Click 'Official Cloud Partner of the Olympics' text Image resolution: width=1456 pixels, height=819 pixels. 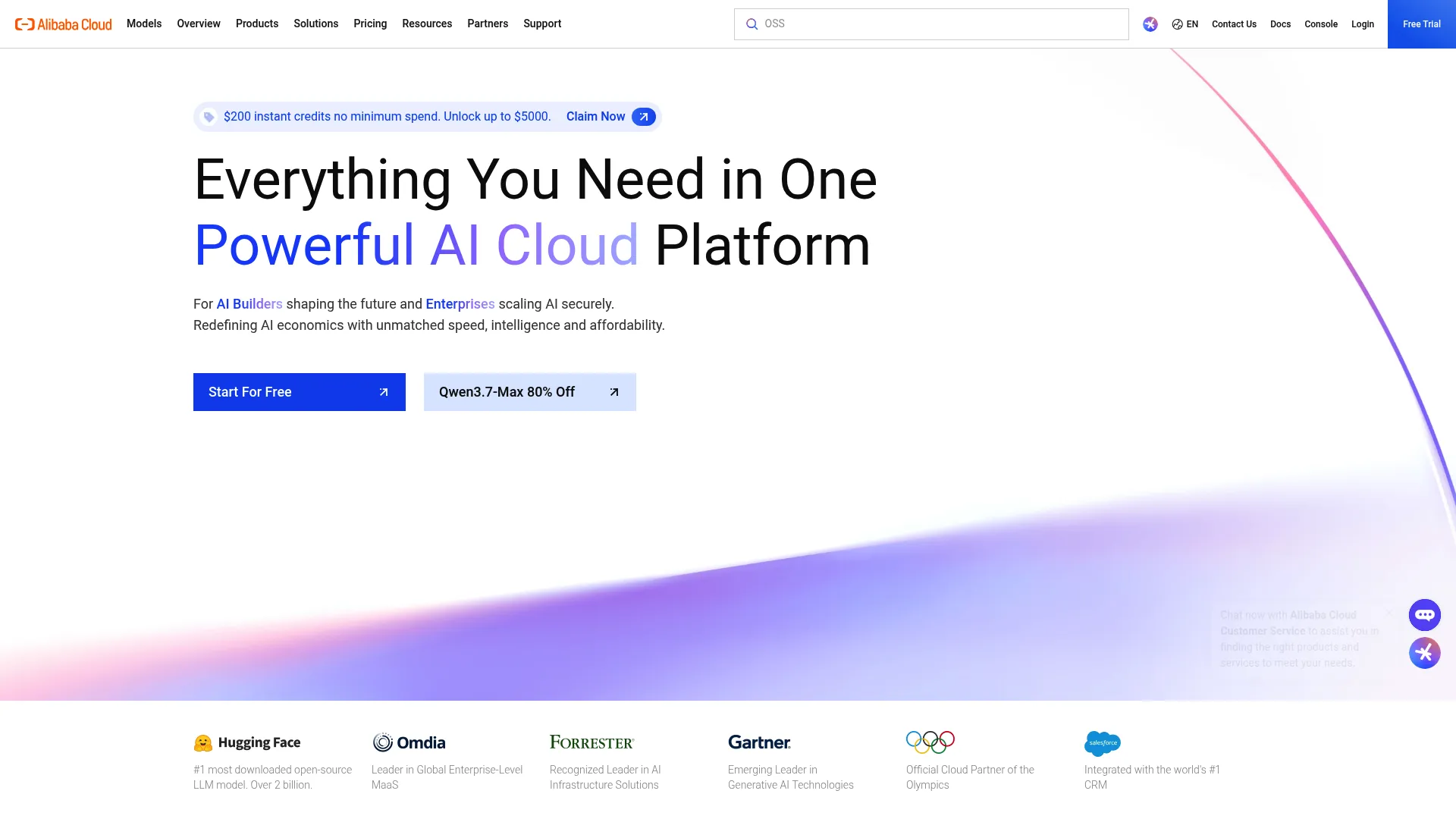970,777
